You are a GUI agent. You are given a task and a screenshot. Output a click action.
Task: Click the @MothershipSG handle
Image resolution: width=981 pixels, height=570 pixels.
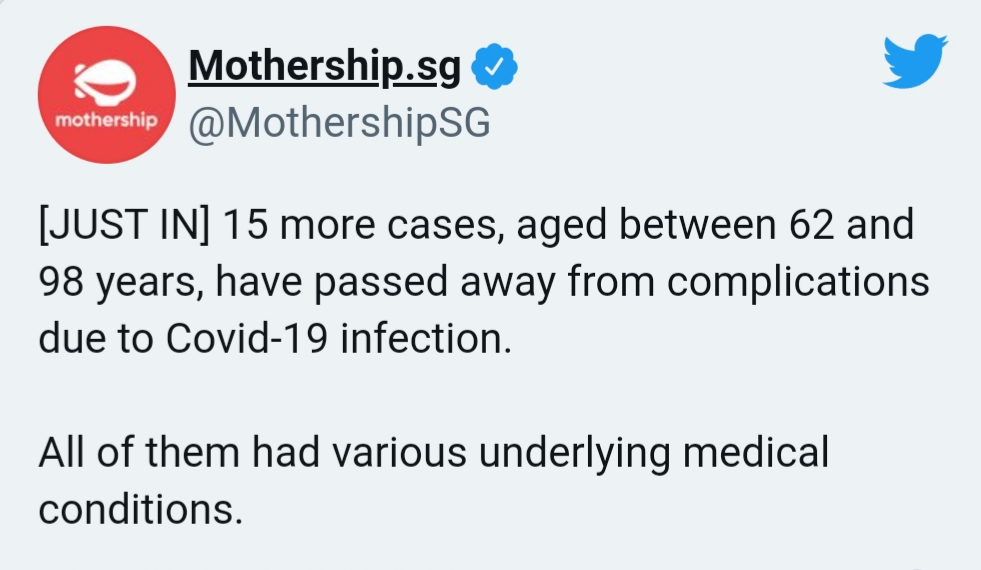click(x=339, y=124)
